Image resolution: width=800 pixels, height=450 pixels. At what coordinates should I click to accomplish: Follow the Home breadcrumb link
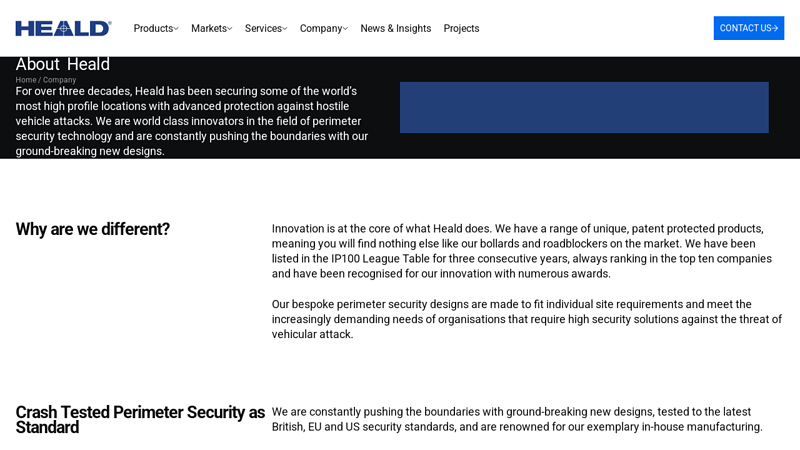pos(26,80)
